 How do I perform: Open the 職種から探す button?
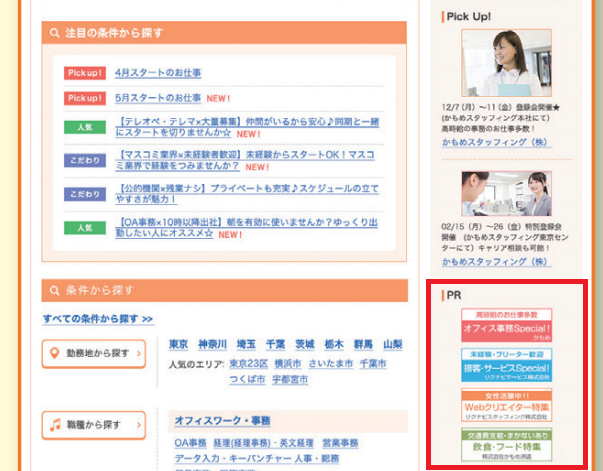point(94,425)
